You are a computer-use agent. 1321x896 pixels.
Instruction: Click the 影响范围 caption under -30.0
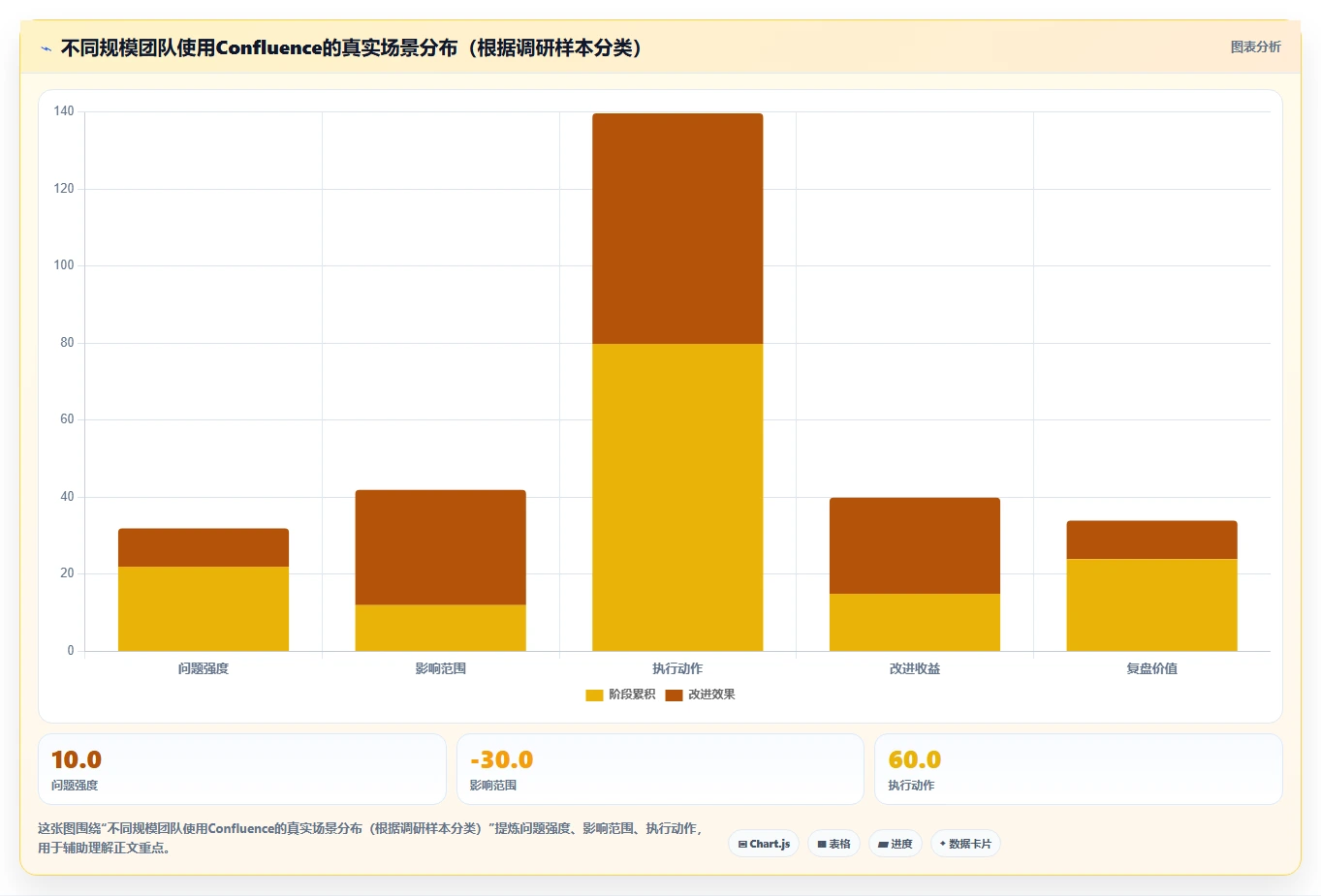[493, 786]
